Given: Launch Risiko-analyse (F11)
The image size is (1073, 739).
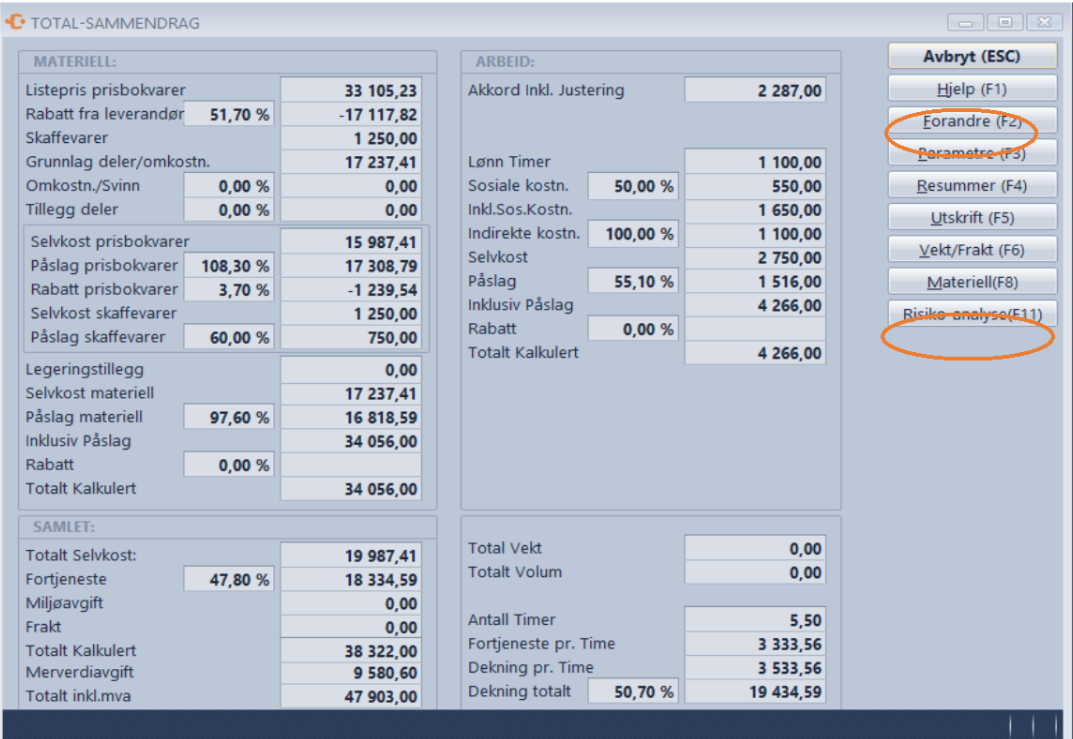Looking at the screenshot, I should point(972,314).
